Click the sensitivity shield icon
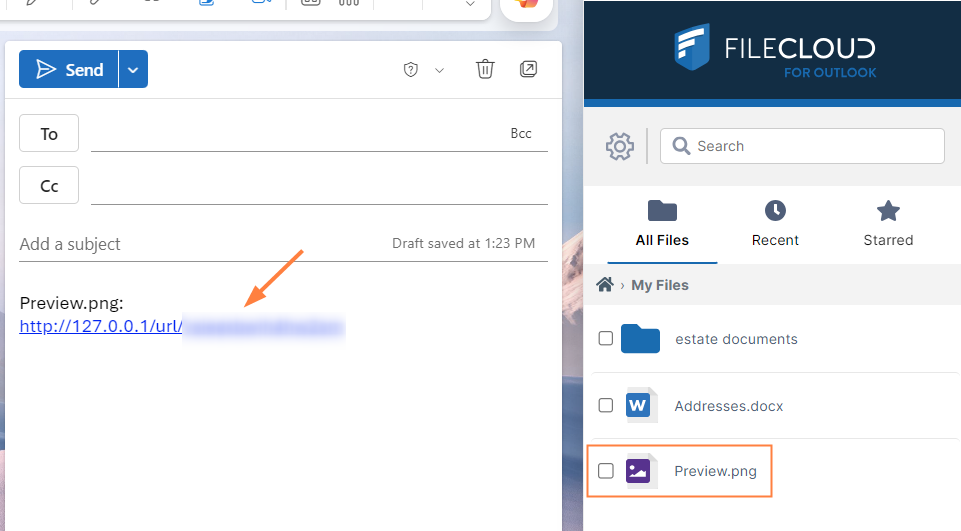 [x=410, y=70]
